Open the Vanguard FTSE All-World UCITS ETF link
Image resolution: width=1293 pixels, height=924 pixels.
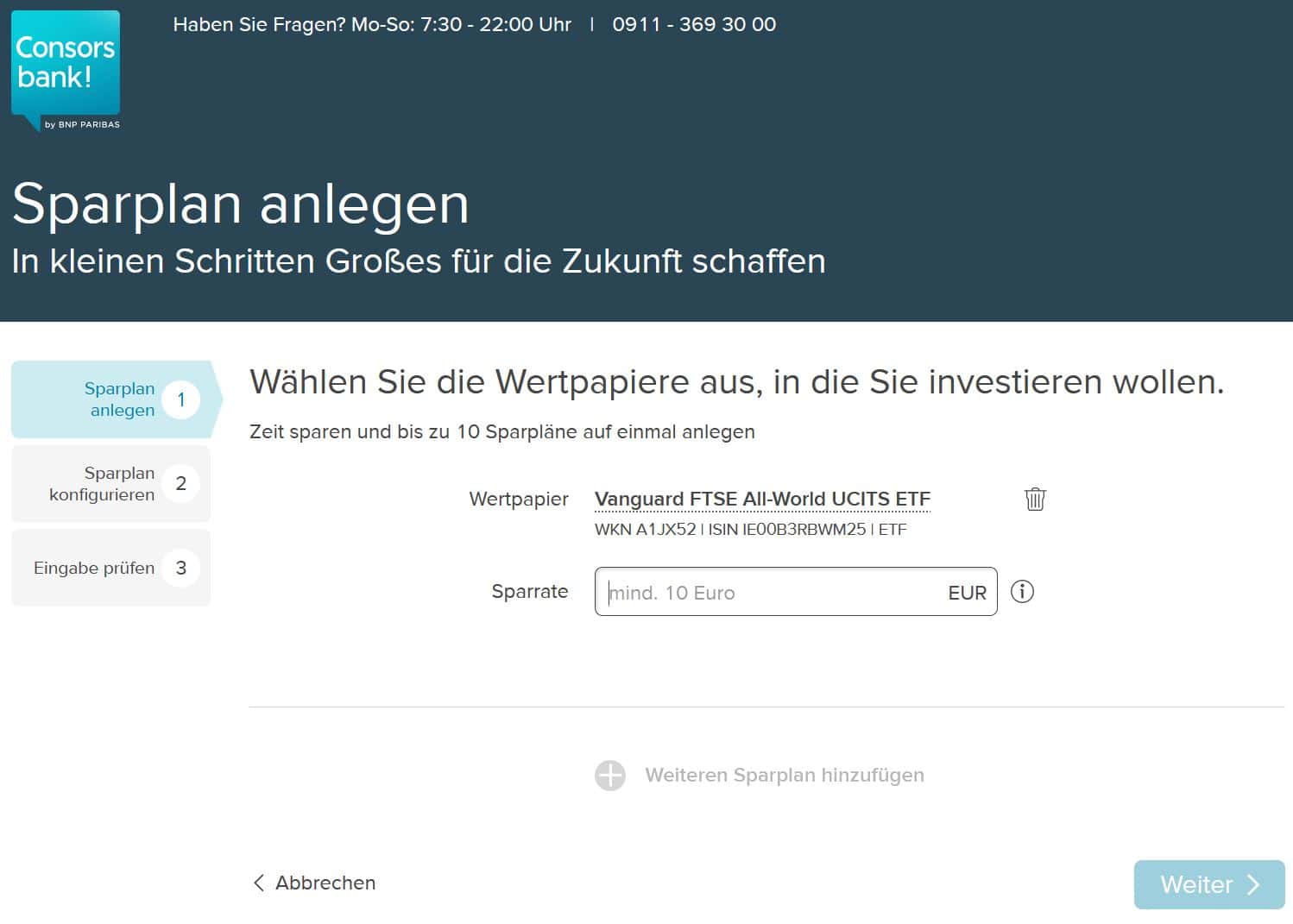[x=762, y=499]
